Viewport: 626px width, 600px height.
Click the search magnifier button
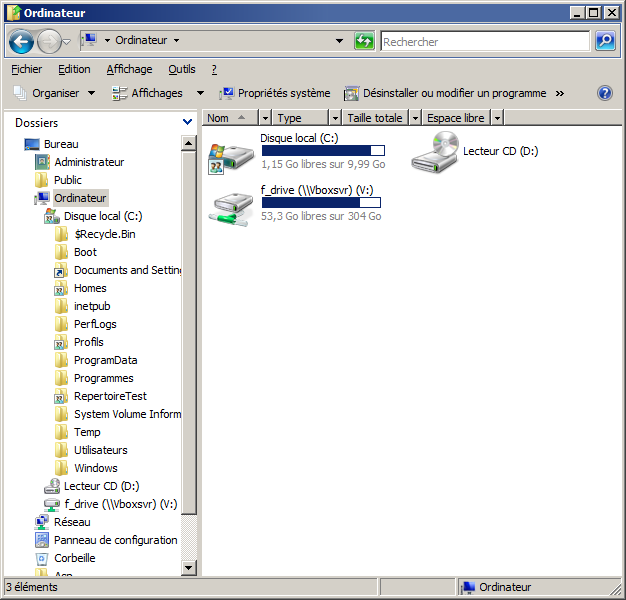[605, 41]
